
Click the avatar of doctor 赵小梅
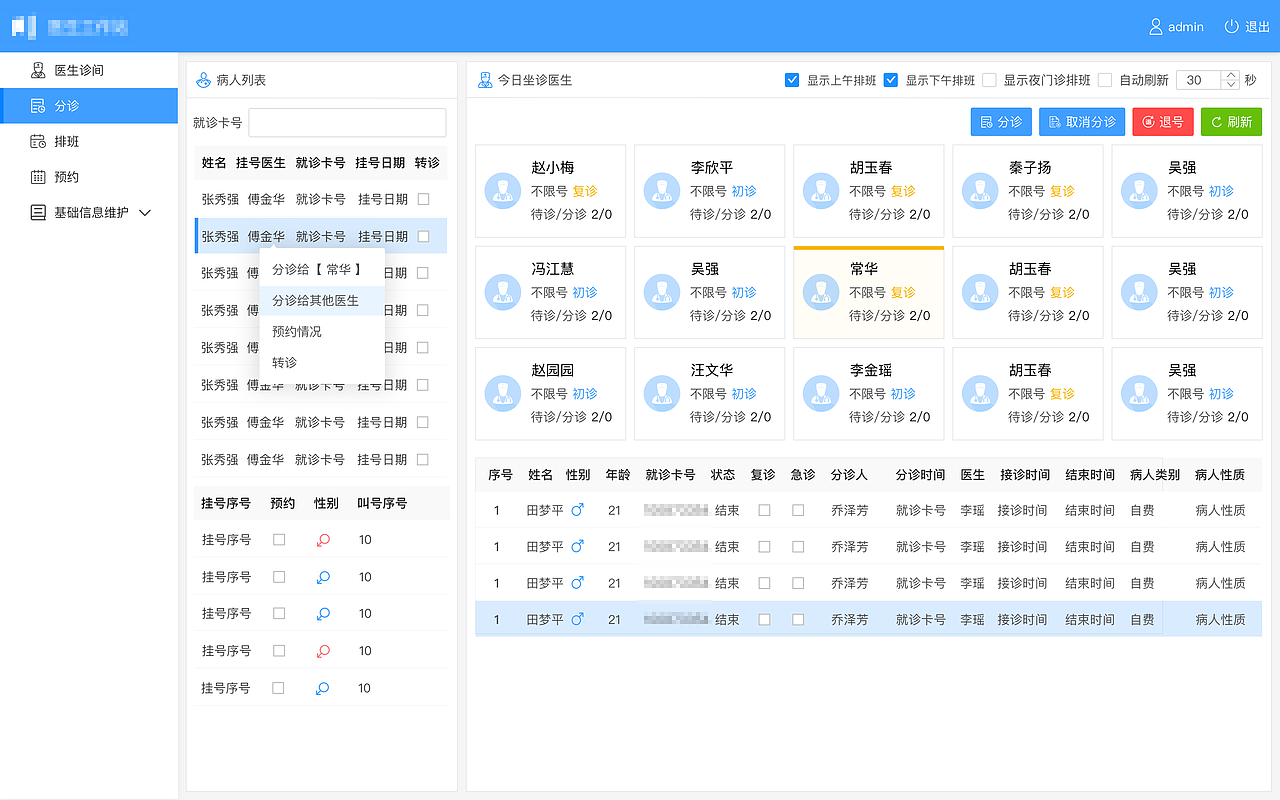(x=503, y=191)
